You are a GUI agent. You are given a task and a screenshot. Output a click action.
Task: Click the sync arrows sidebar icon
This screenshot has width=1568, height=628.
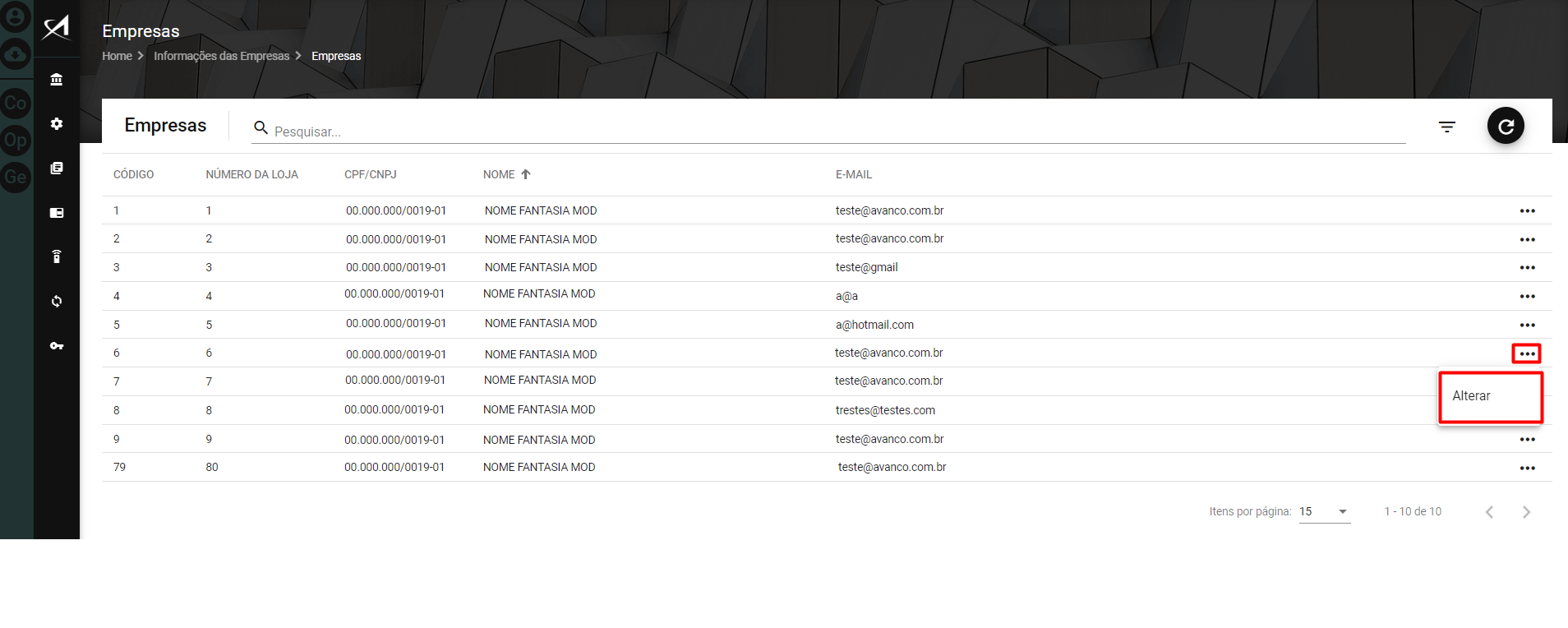[56, 302]
